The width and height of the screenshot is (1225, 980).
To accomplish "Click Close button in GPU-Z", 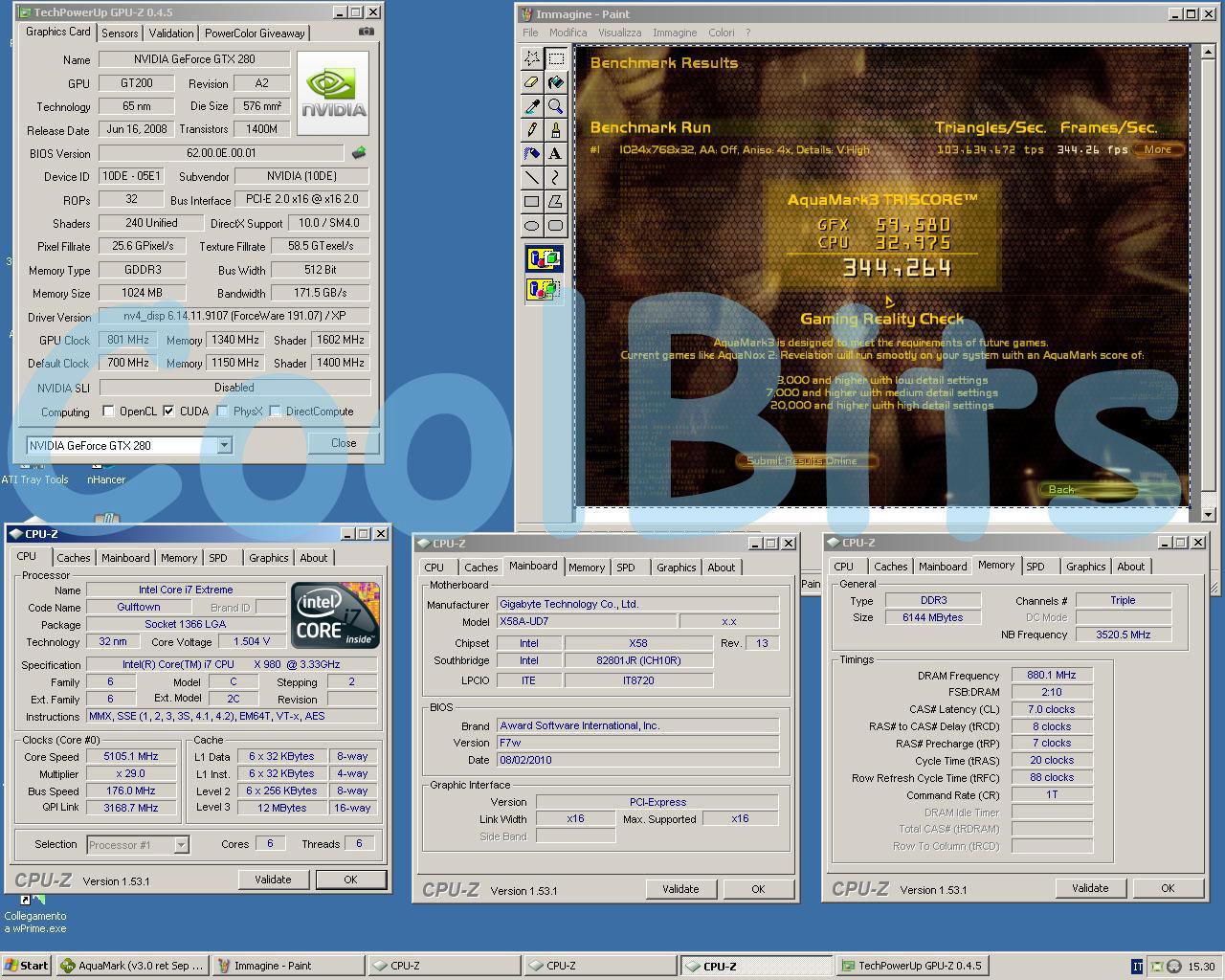I will pos(344,443).
